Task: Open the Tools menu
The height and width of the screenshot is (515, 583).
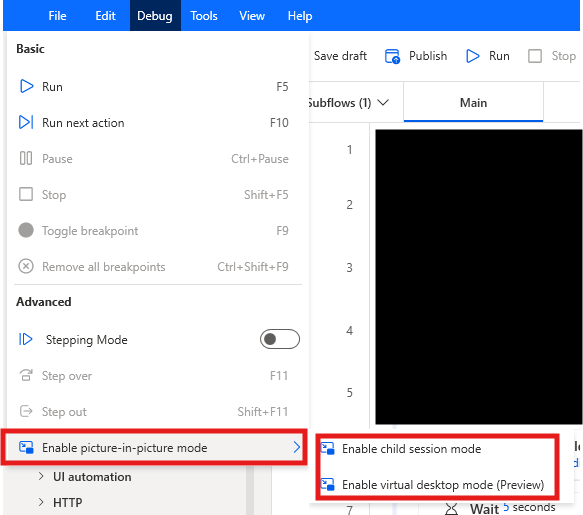Action: (x=204, y=16)
